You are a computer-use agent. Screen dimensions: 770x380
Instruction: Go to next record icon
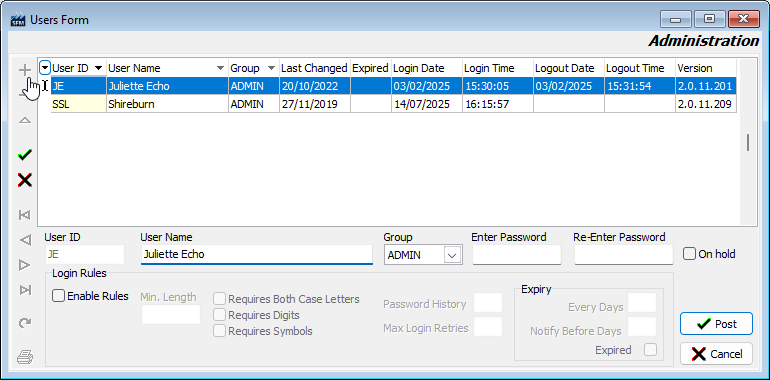25,266
